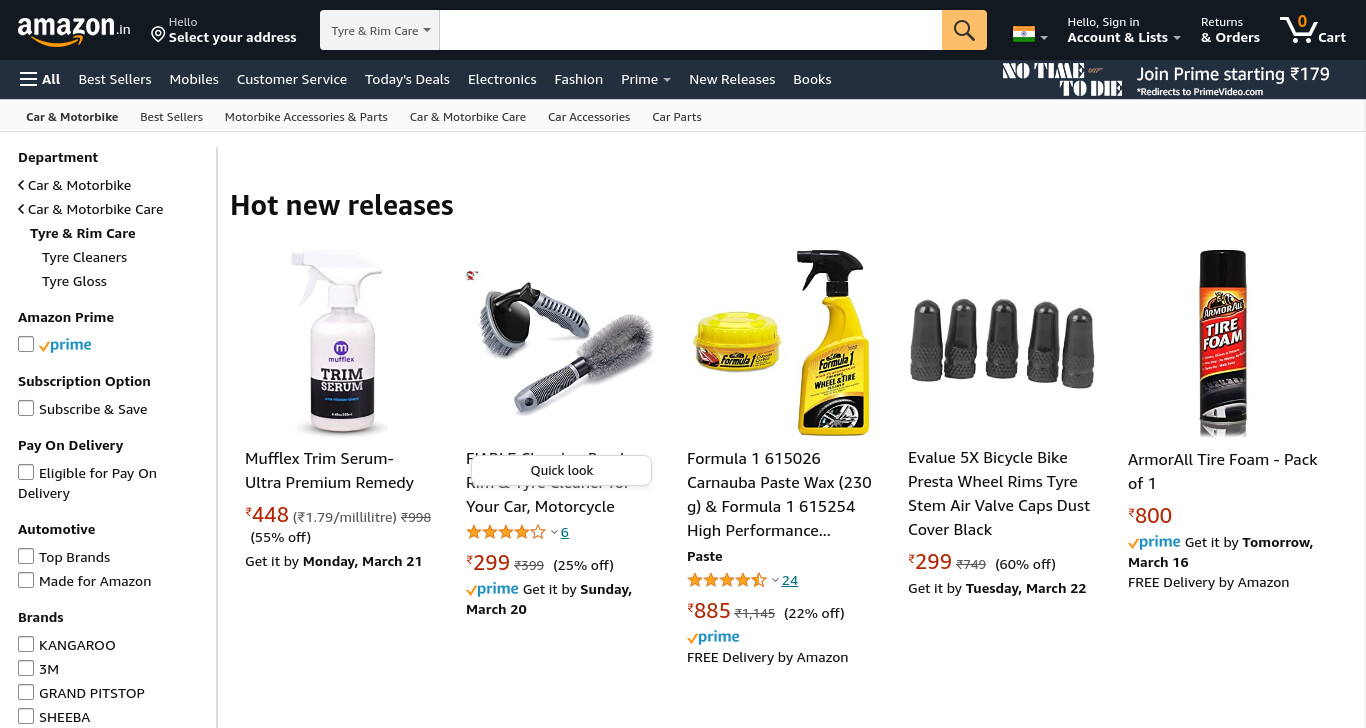Open the Tyre & Rim Care search category dropdown

click(x=380, y=30)
